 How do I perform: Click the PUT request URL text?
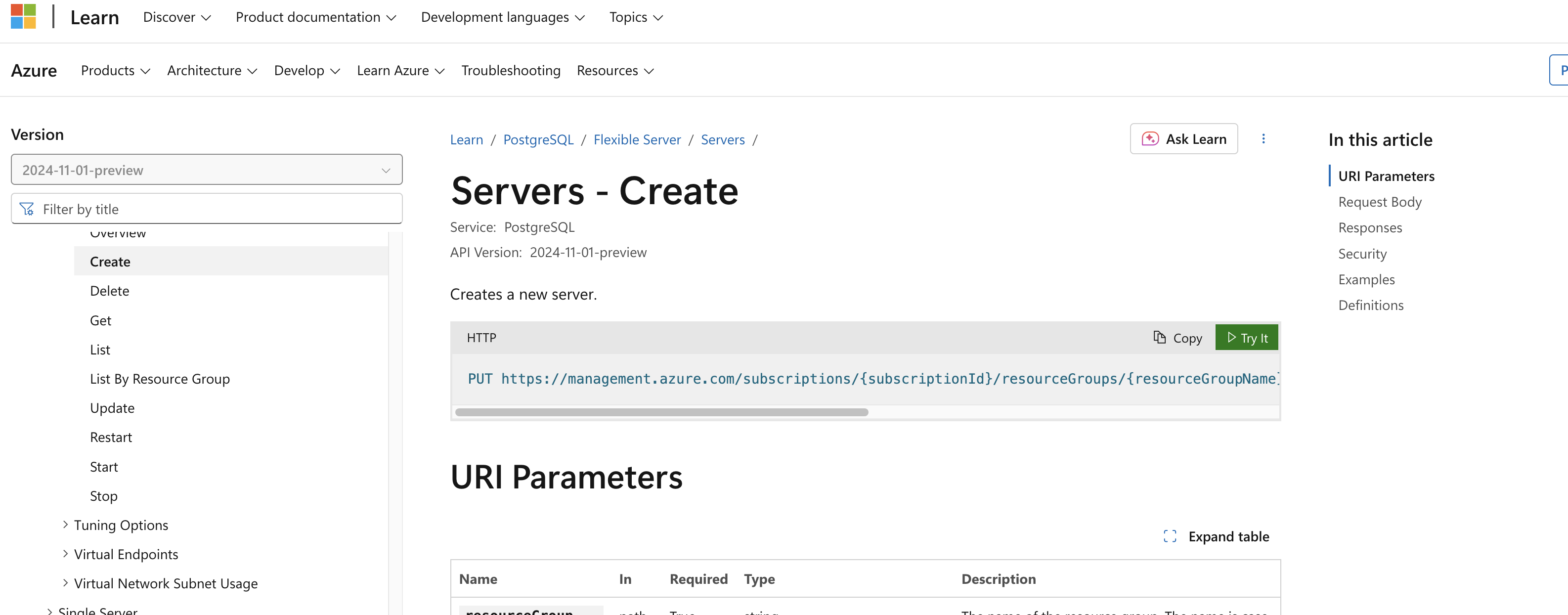click(x=873, y=379)
